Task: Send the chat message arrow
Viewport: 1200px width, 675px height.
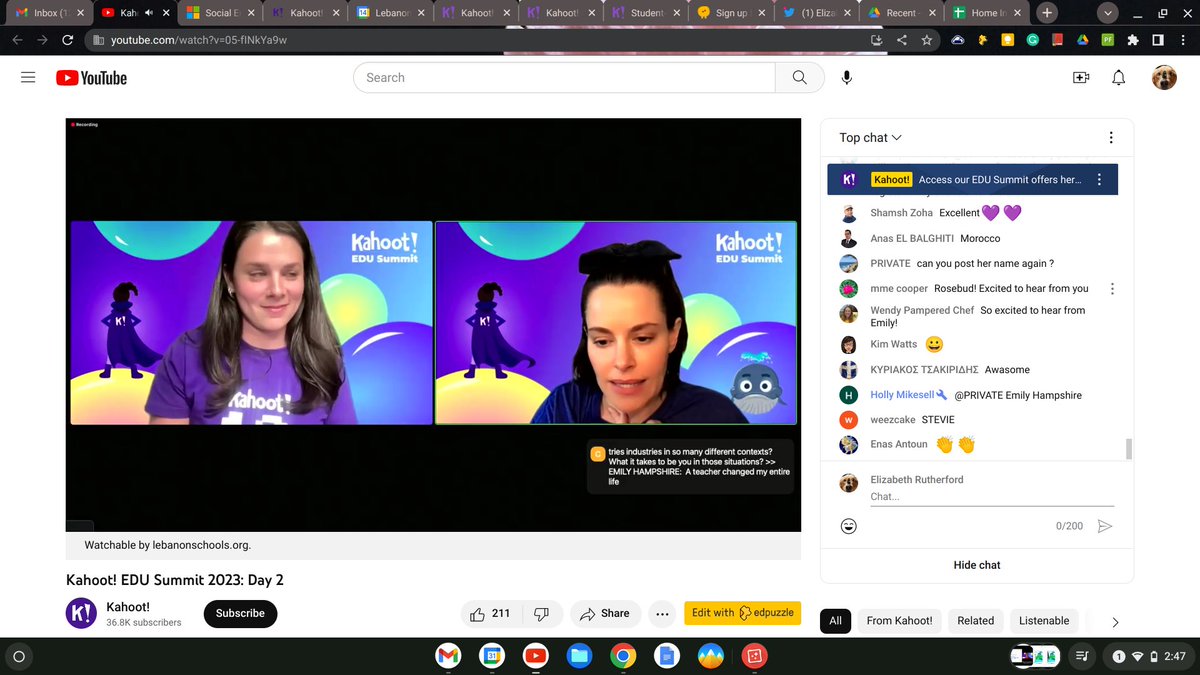Action: 1105,526
